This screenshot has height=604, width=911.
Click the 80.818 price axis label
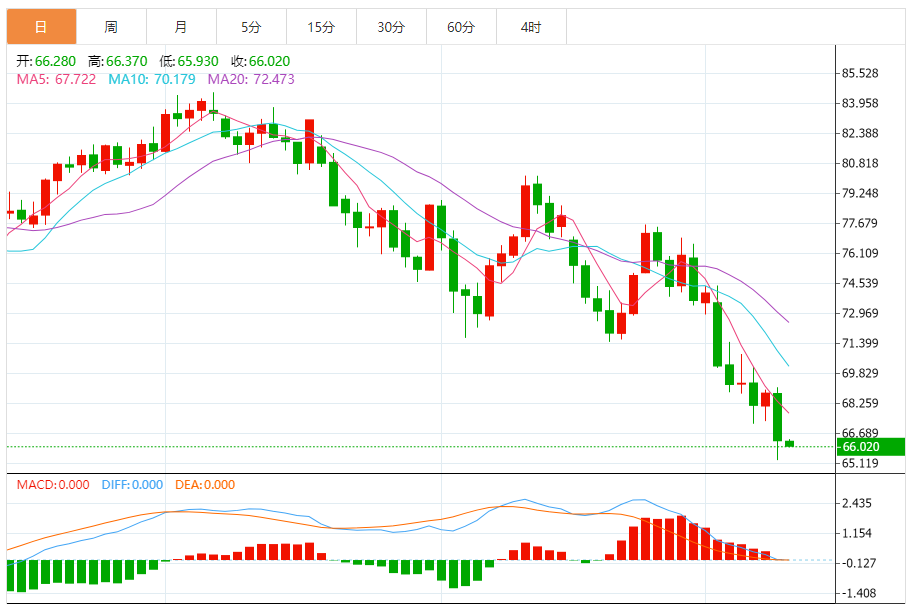pyautogui.click(x=860, y=163)
